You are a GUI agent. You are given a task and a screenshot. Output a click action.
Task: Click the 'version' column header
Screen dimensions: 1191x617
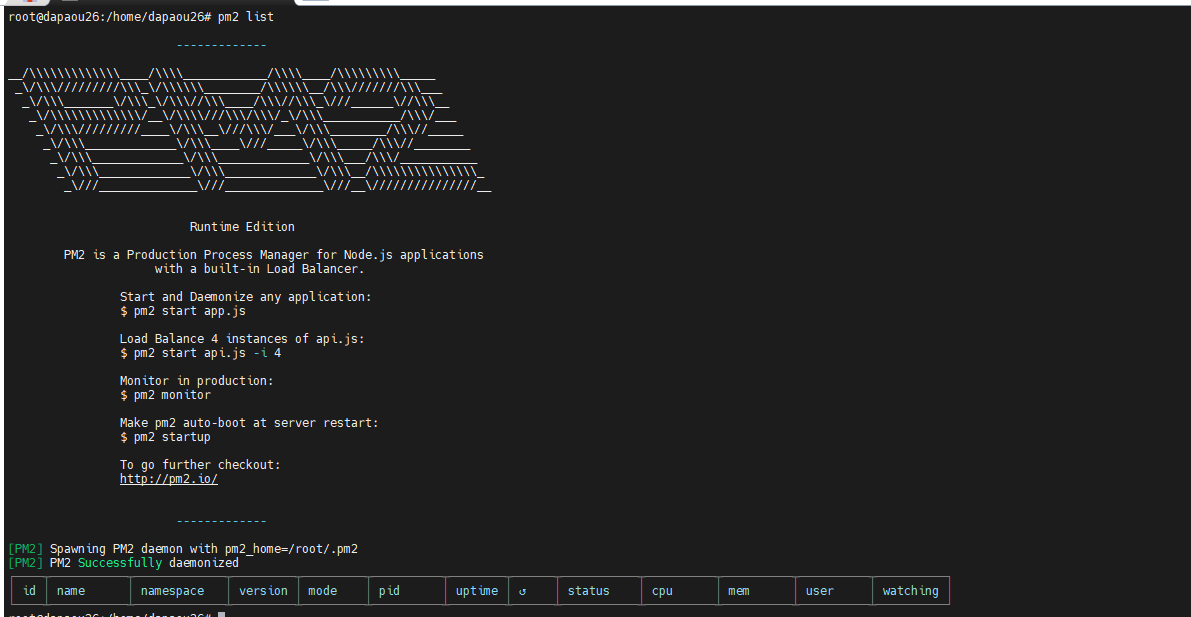[x=264, y=590]
